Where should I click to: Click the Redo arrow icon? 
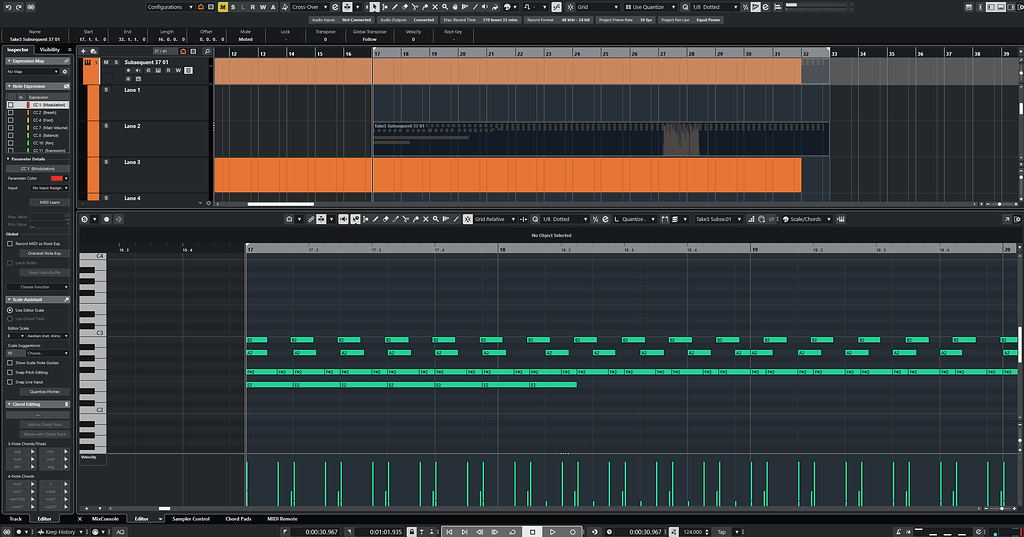18,7
